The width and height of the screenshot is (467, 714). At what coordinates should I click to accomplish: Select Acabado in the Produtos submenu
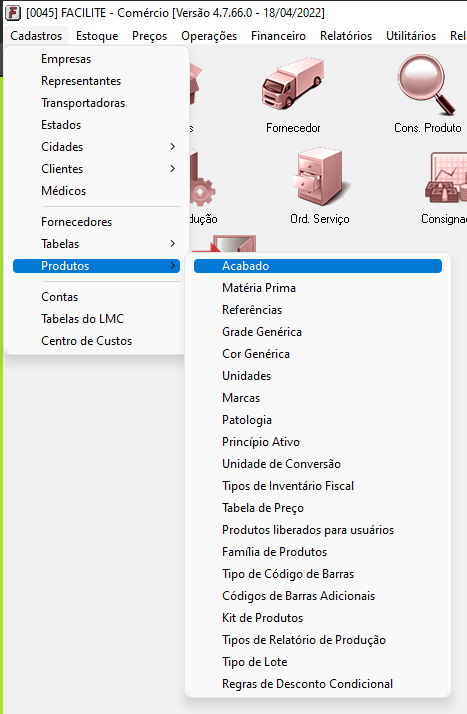(x=318, y=266)
